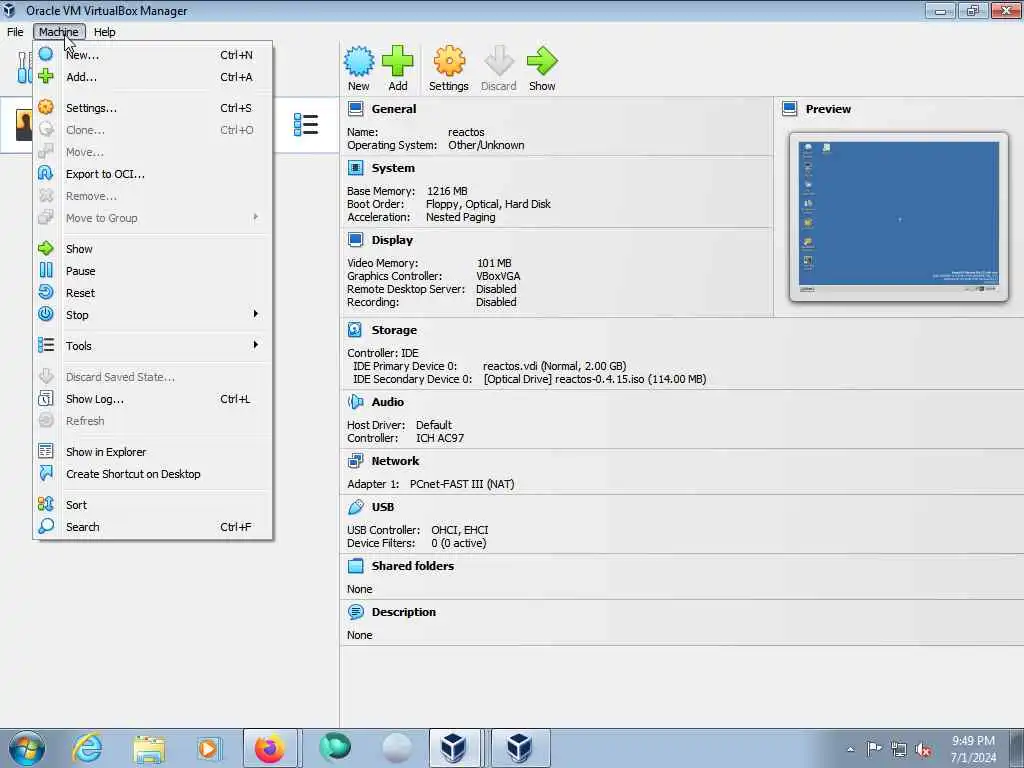This screenshot has height=768, width=1024.
Task: Click the Windows Start orb
Action: [27, 748]
